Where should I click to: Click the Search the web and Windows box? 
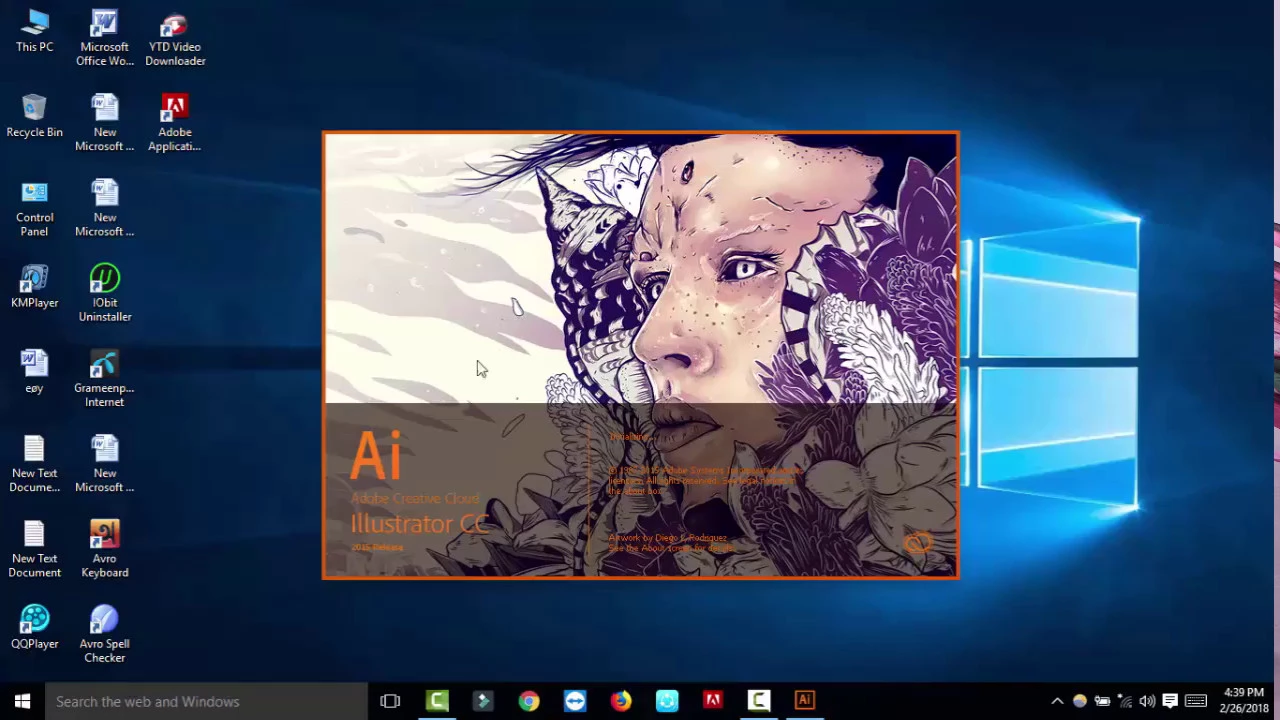[x=206, y=701]
